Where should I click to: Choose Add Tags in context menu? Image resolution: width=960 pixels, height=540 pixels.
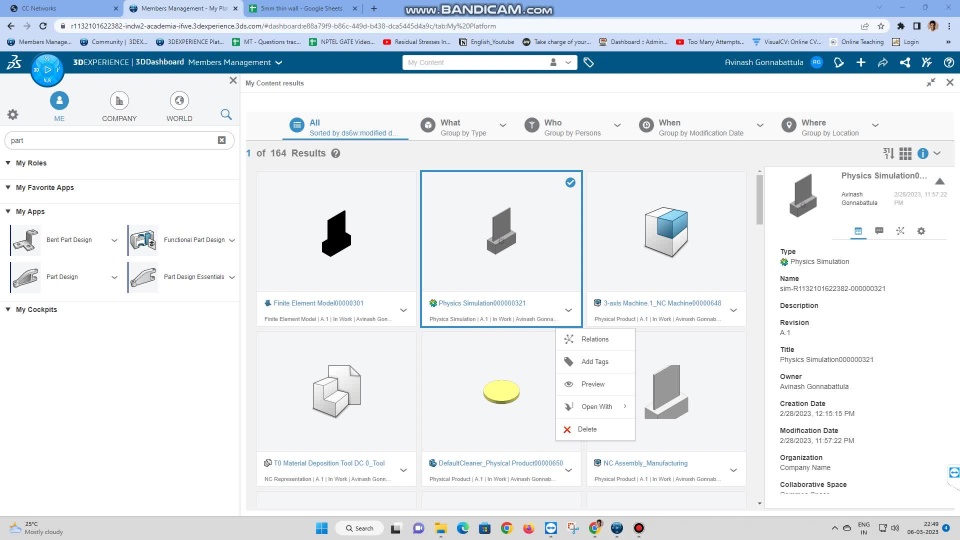(x=595, y=362)
